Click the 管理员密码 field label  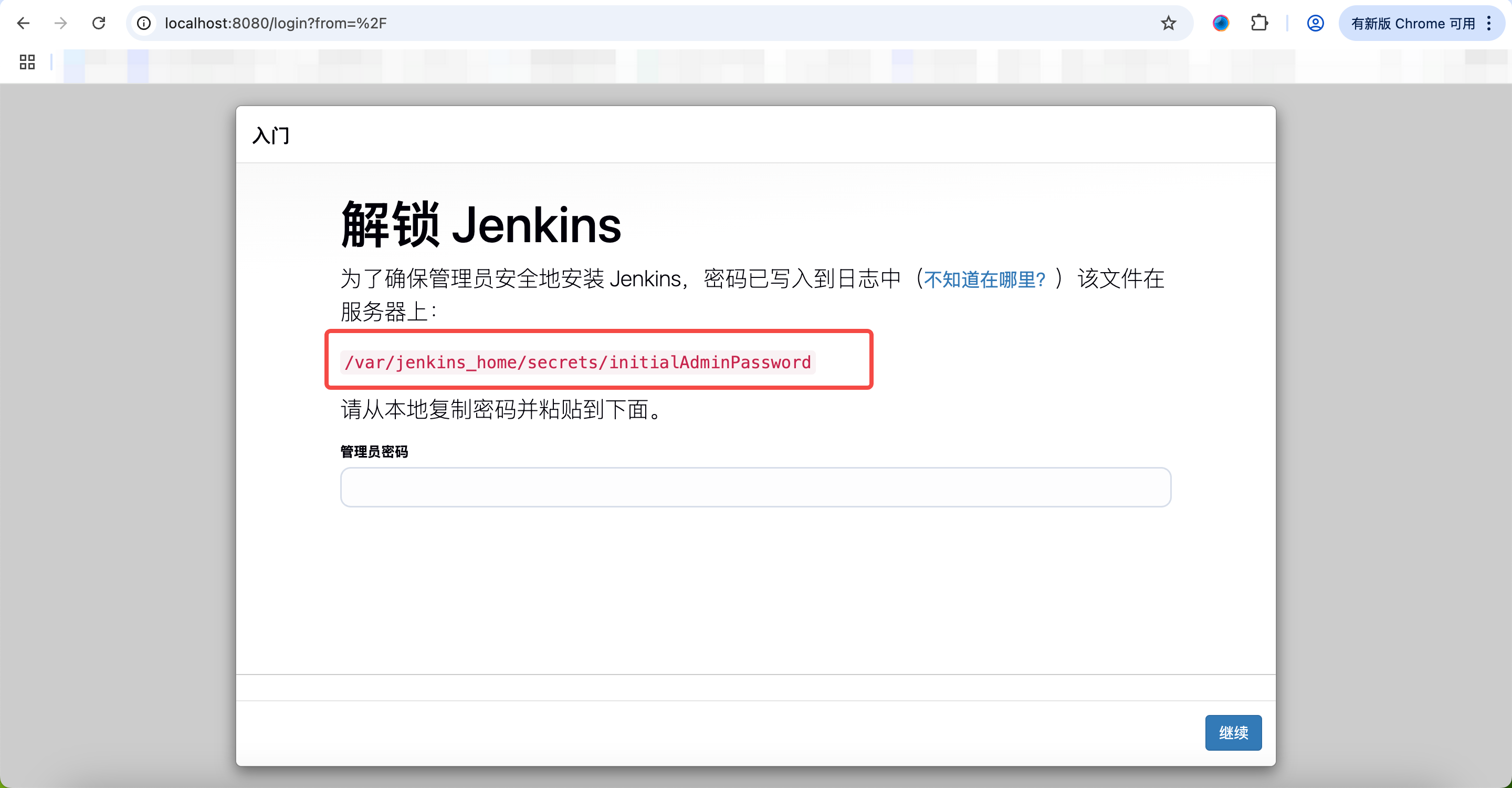point(374,452)
